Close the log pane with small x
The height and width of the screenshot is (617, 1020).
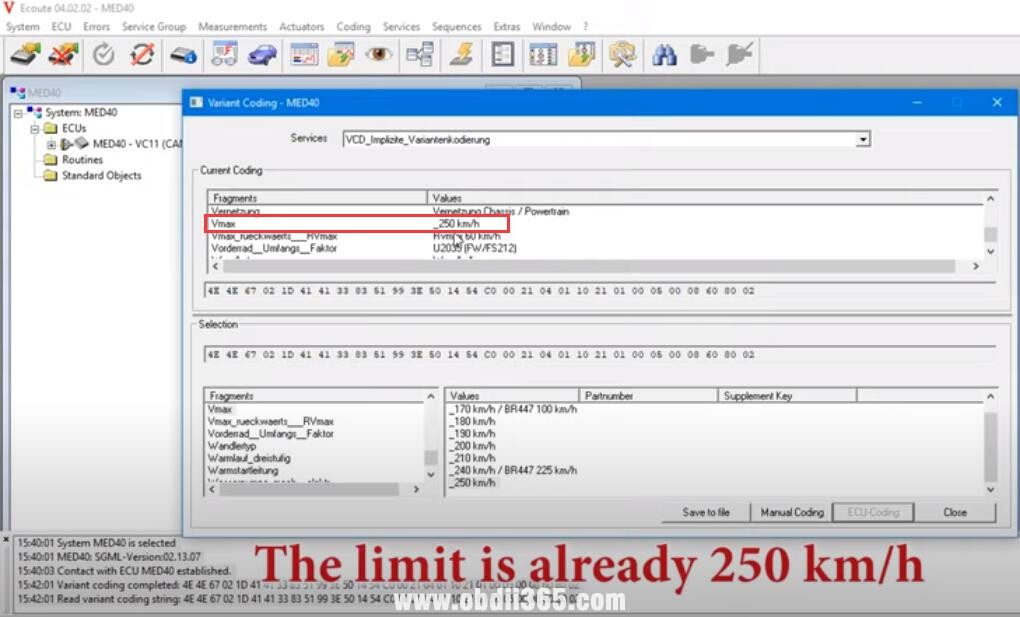6,540
